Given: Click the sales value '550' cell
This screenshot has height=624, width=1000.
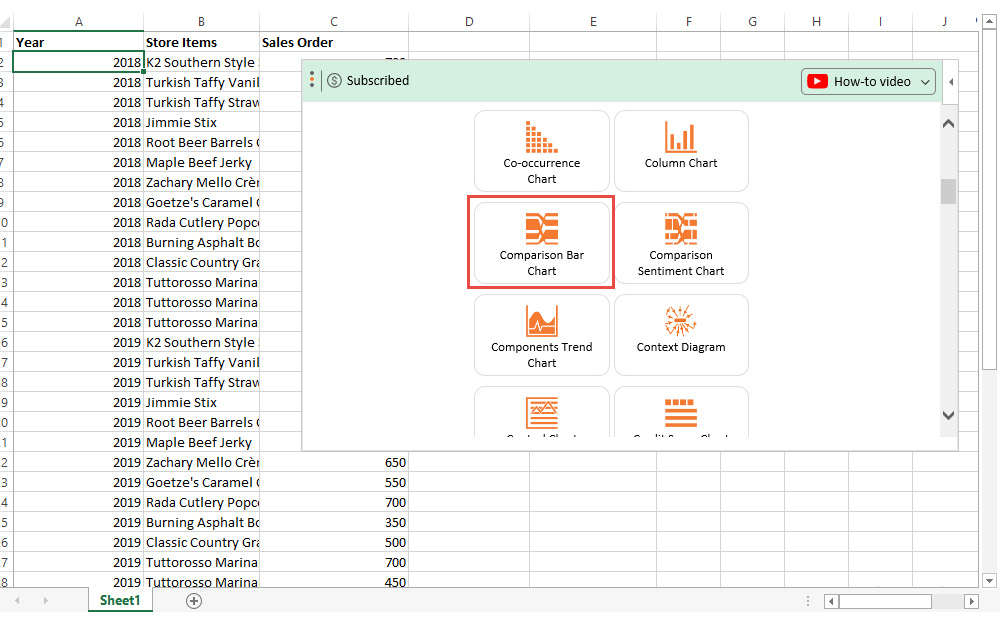Looking at the screenshot, I should pos(334,483).
